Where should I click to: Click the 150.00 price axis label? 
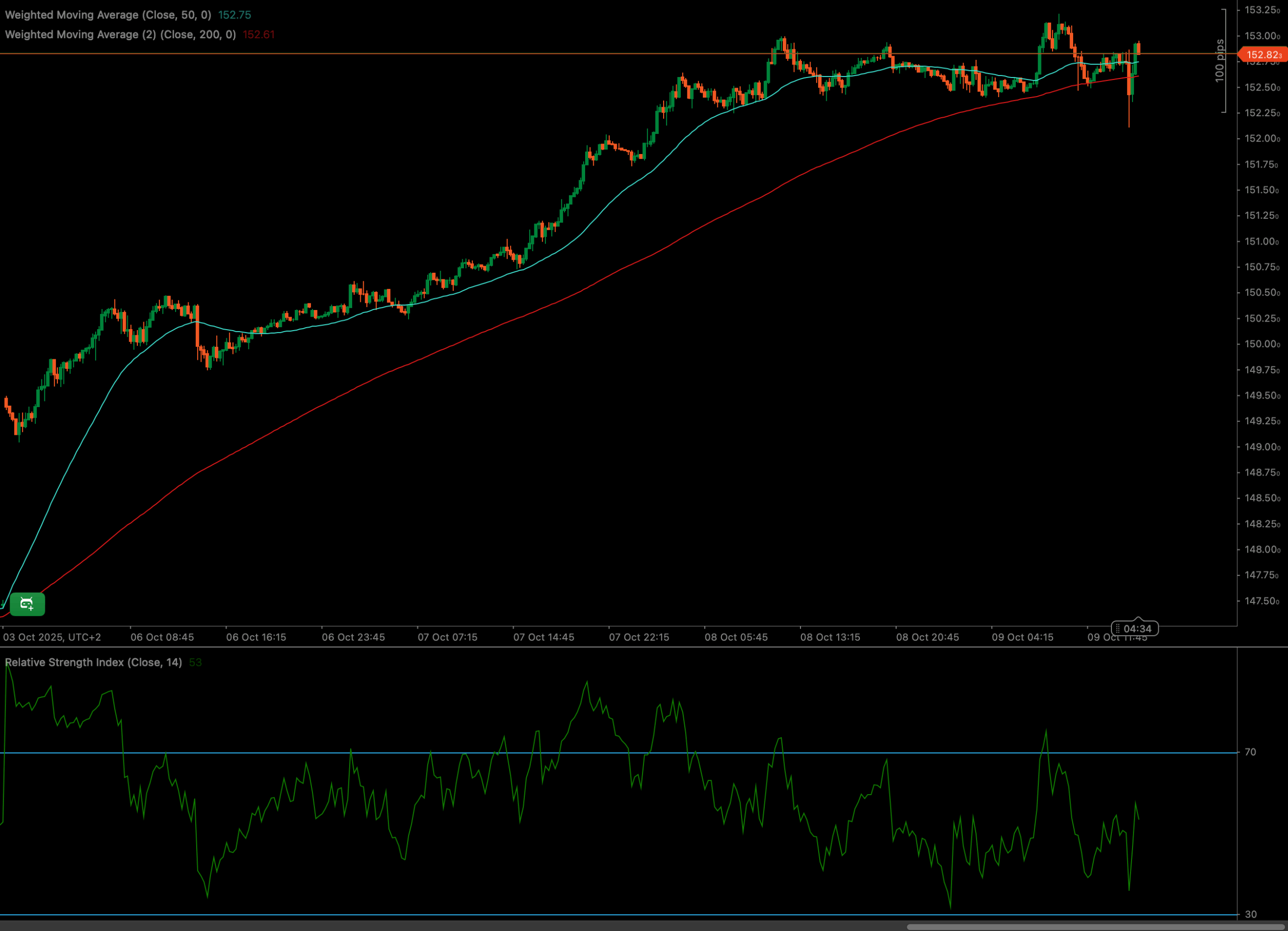coord(1261,344)
